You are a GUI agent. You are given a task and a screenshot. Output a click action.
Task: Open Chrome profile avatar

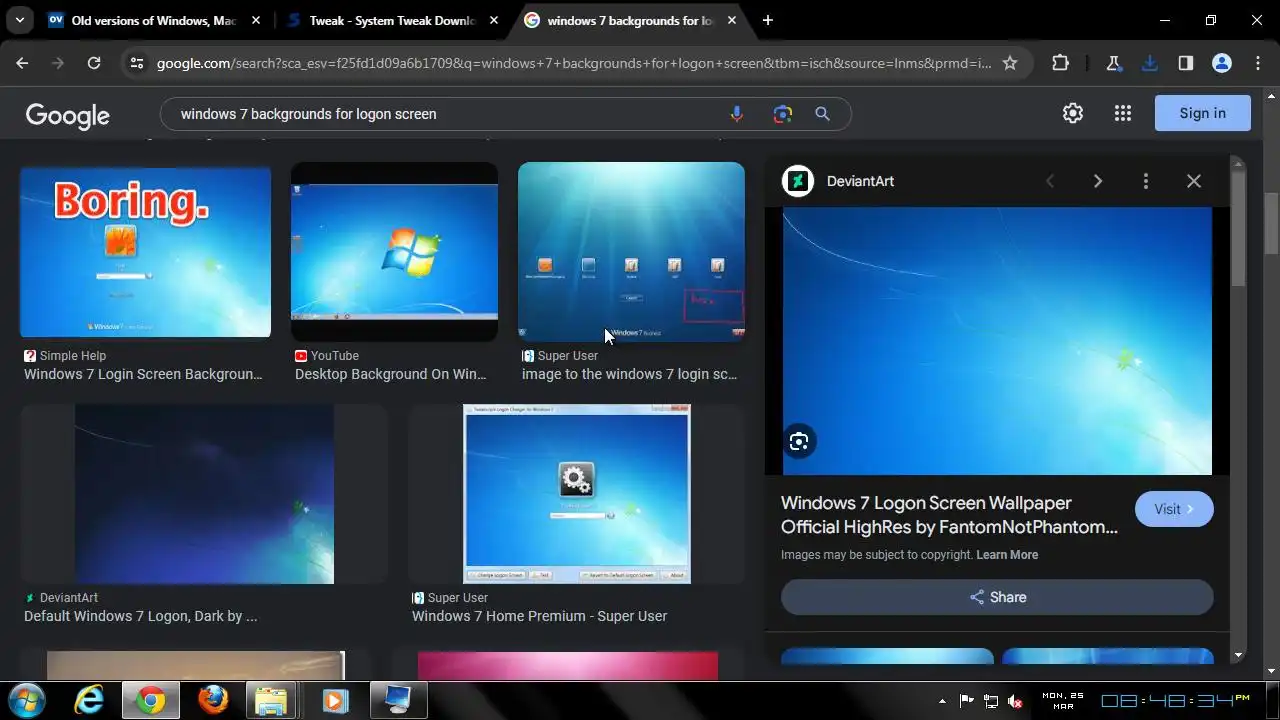point(1222,63)
